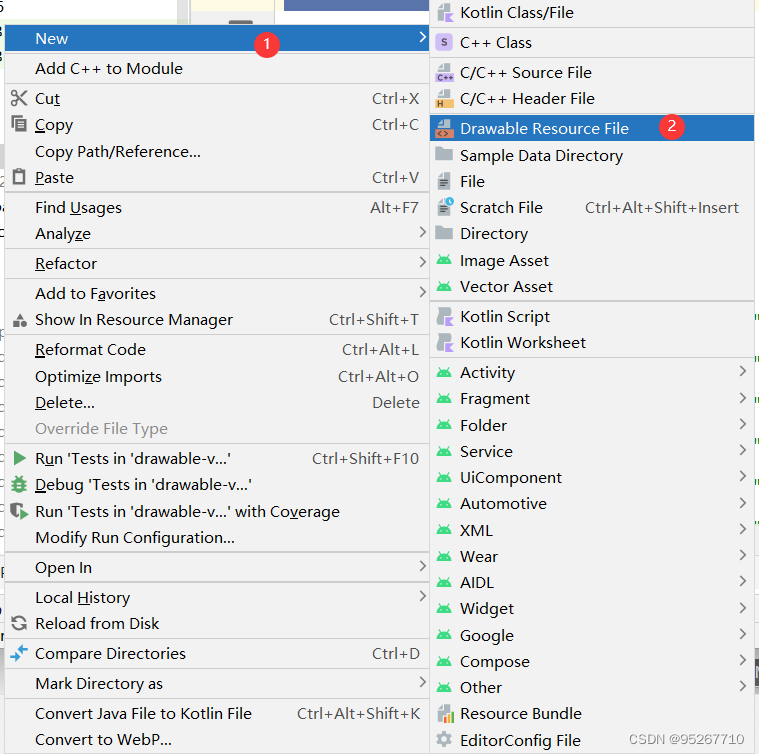Click the EditorConfig File gear icon
The image size is (759, 754).
pos(445,740)
